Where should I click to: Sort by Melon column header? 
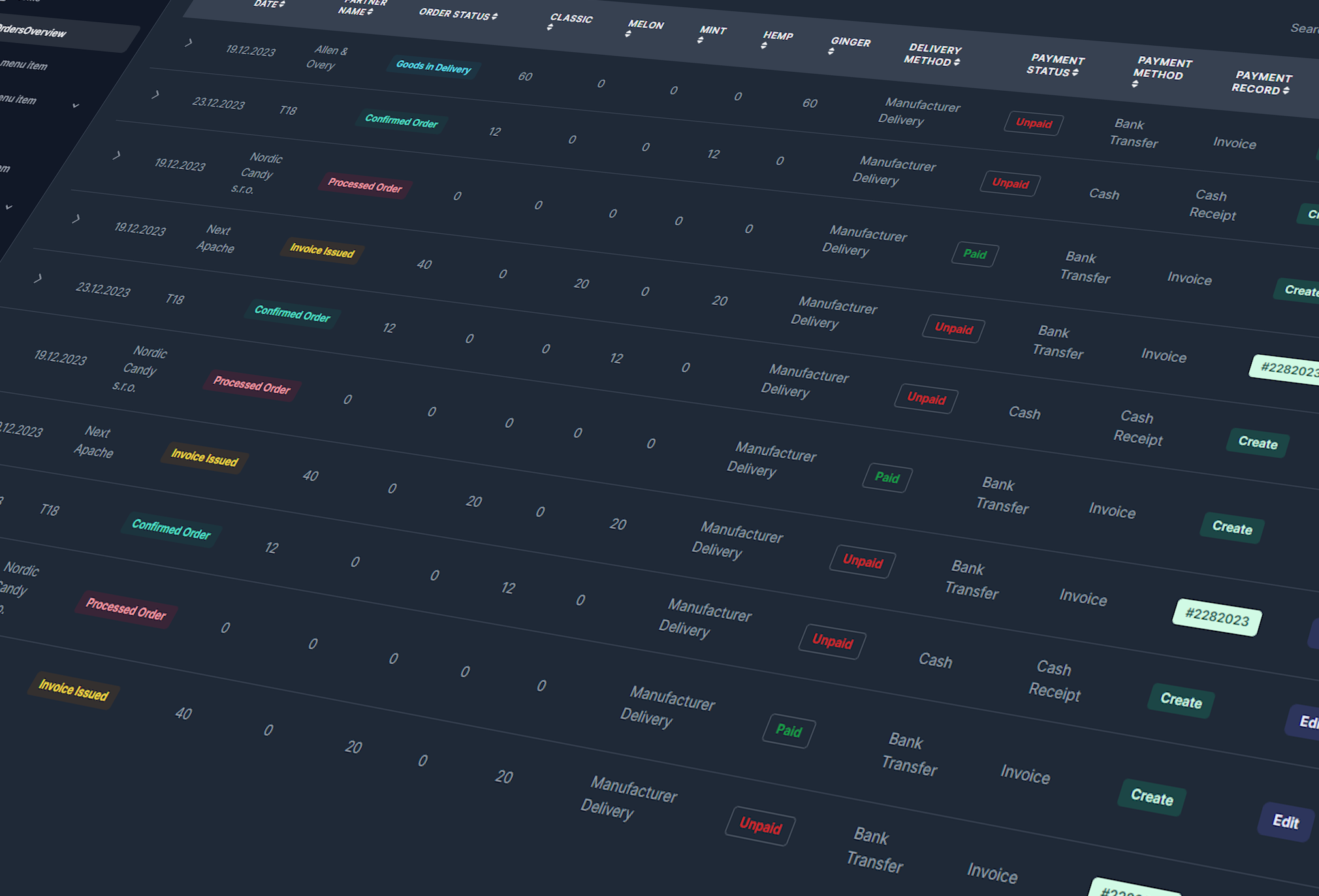coord(644,27)
